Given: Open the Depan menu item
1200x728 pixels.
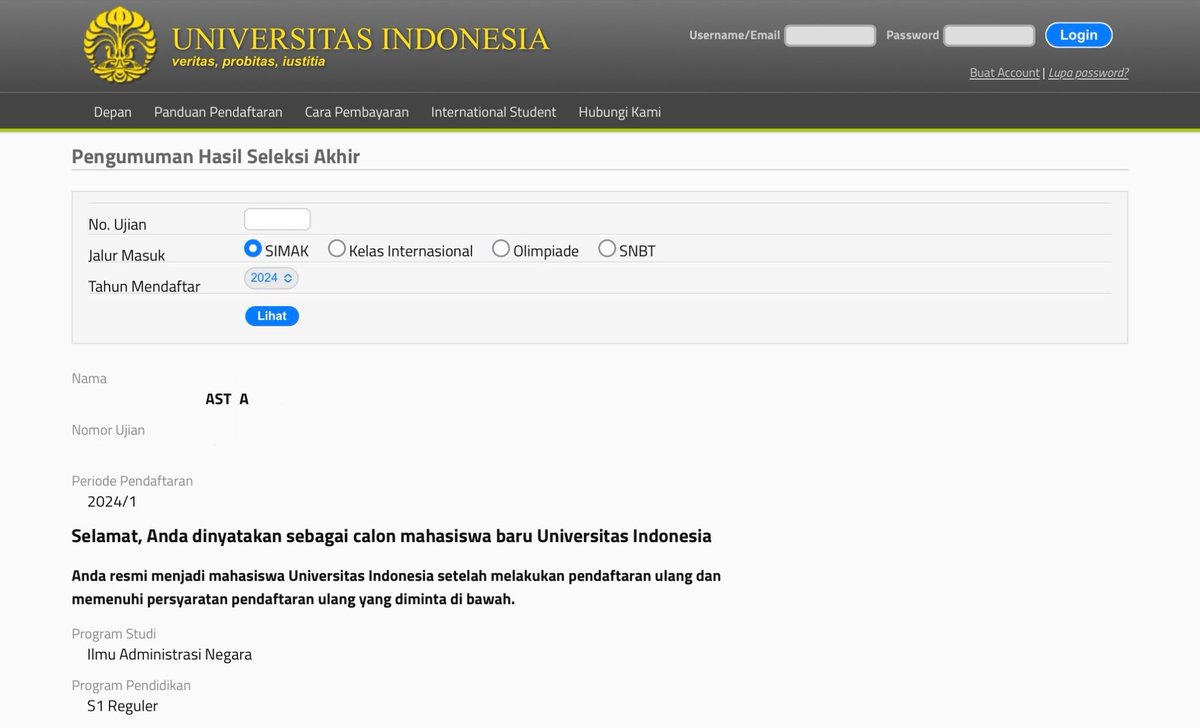Looking at the screenshot, I should tap(113, 112).
